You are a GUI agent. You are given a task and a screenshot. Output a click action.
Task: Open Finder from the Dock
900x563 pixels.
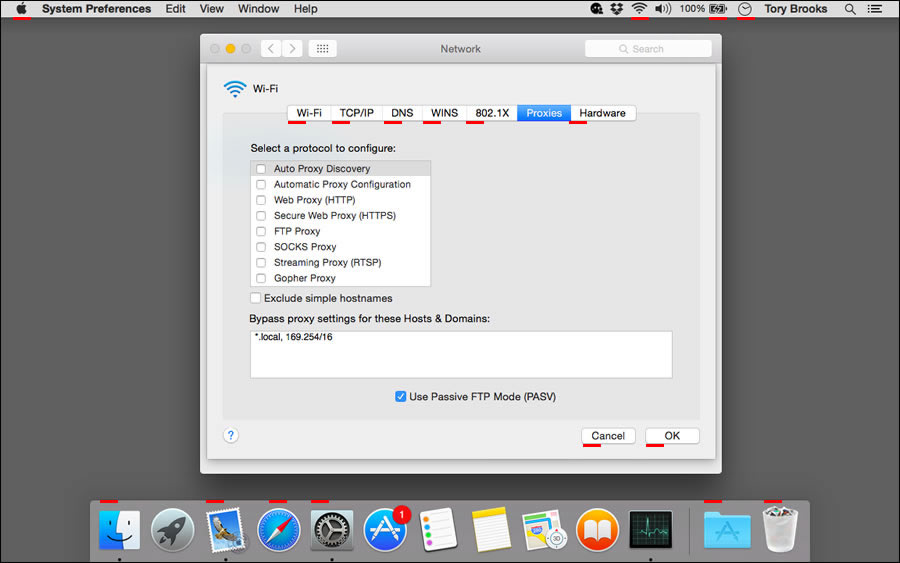coord(119,530)
